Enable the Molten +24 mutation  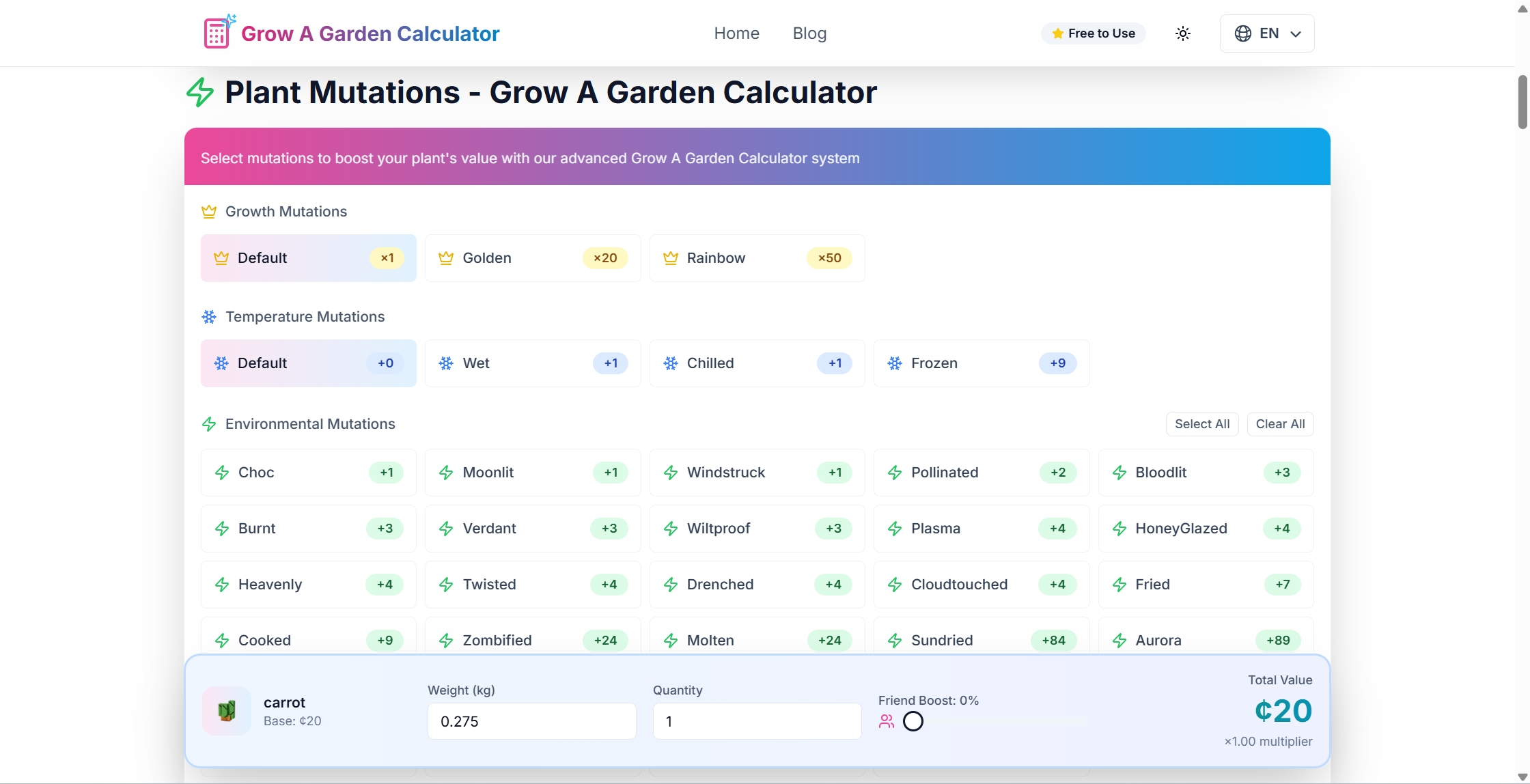coord(757,636)
